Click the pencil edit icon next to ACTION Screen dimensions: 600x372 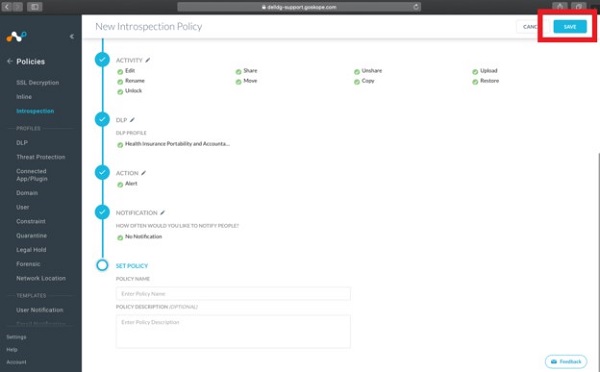143,173
